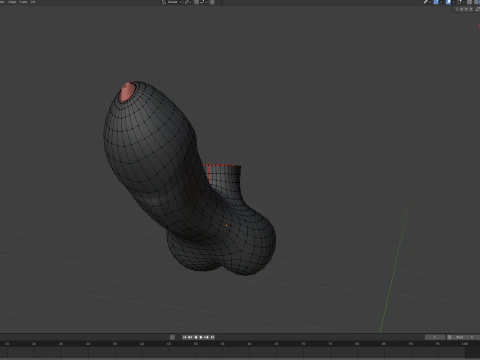Toggle the snapping magnet icon

pos(196,2)
